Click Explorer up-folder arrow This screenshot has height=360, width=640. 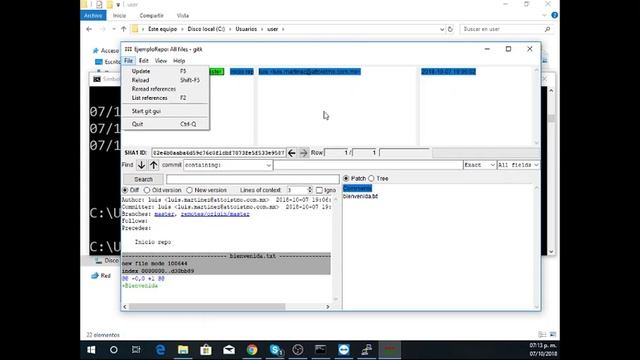pyautogui.click(x=124, y=29)
